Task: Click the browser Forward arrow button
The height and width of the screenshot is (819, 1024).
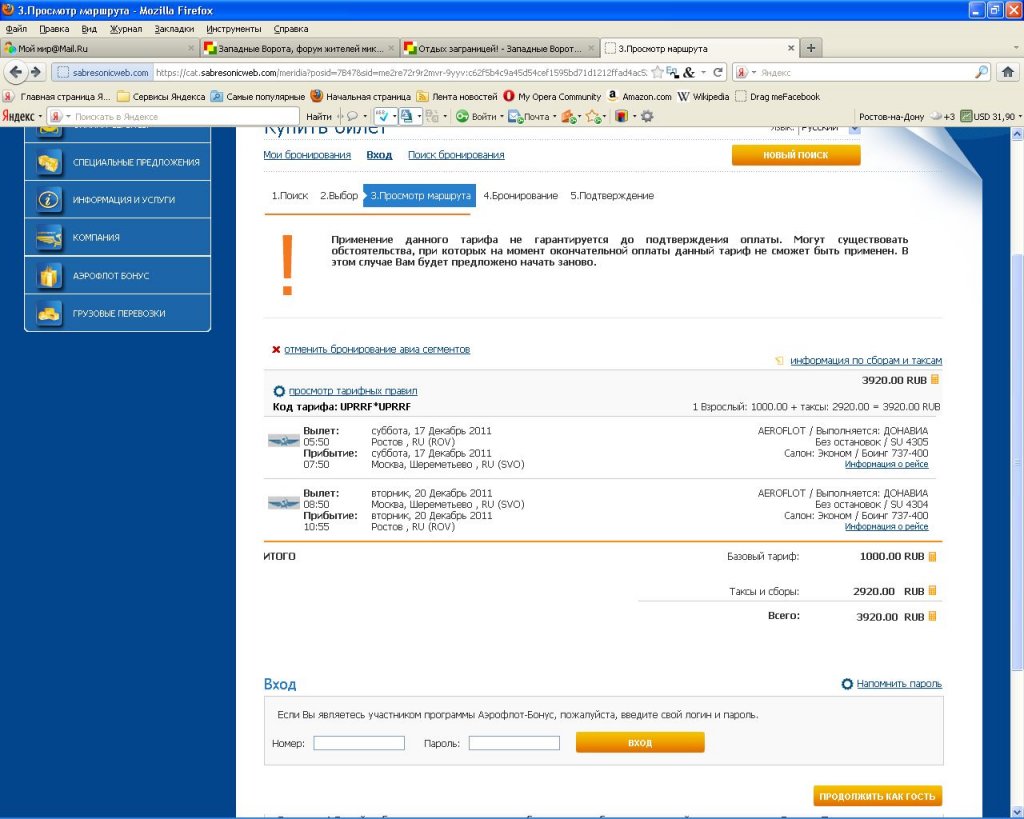Action: pyautogui.click(x=35, y=72)
